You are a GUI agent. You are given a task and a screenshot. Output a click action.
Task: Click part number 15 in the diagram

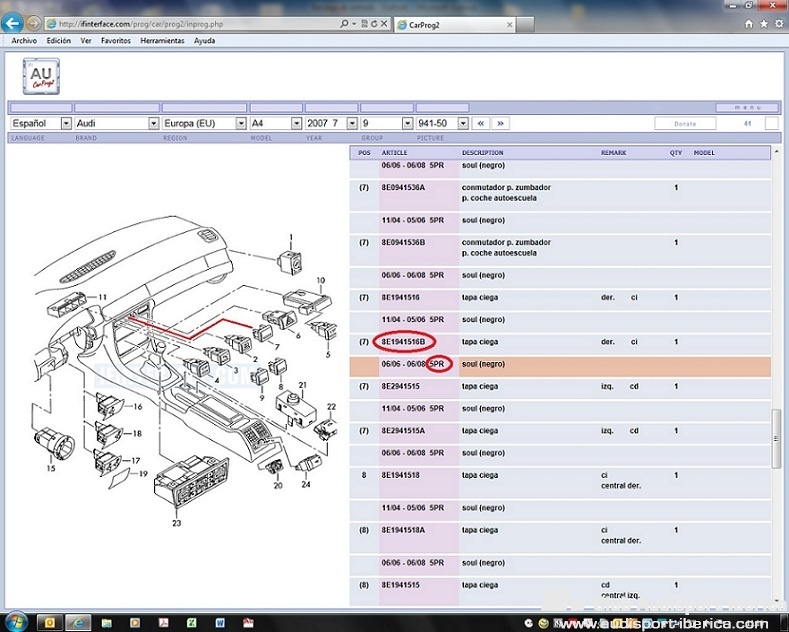point(51,468)
